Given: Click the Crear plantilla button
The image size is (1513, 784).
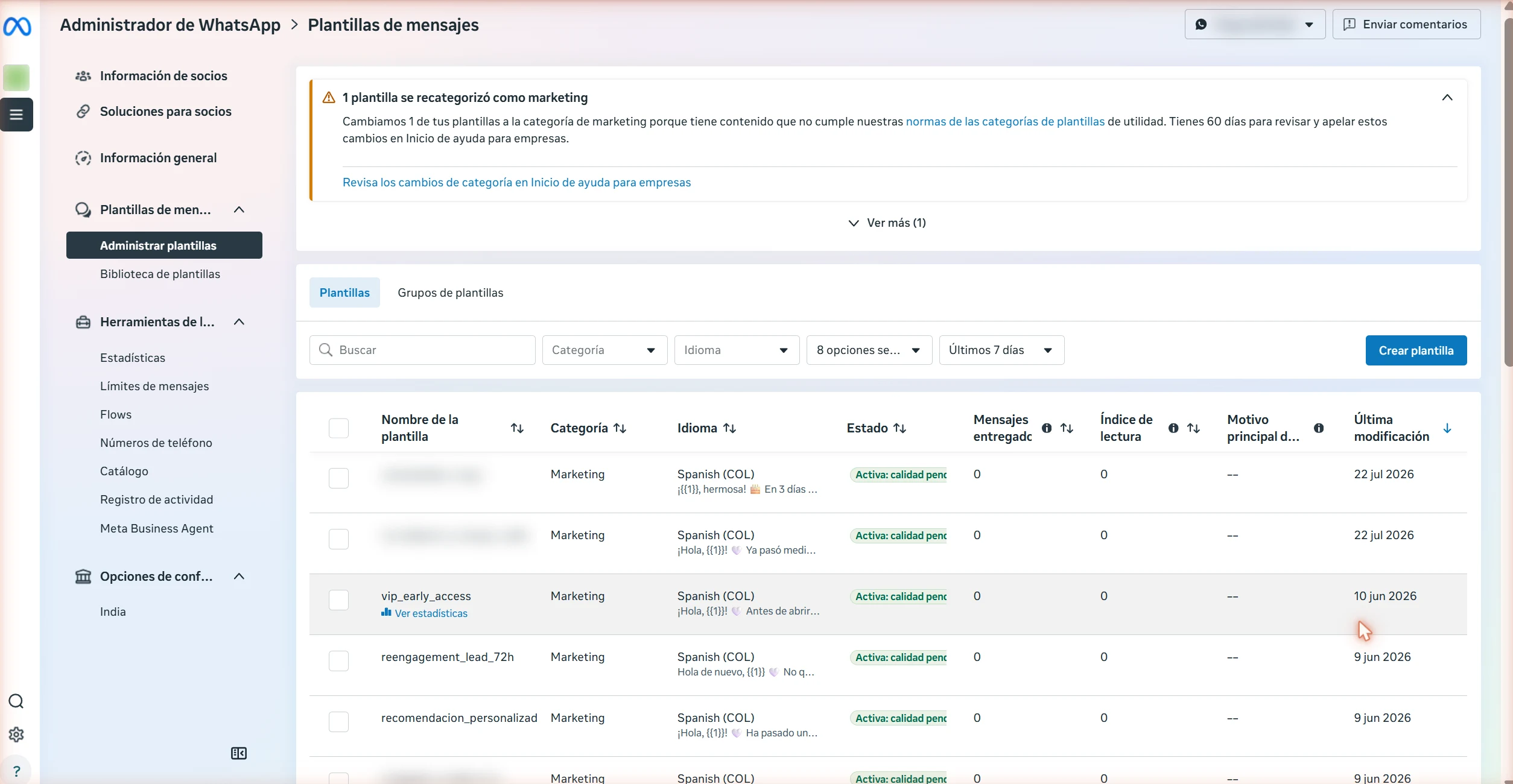Looking at the screenshot, I should coord(1416,350).
